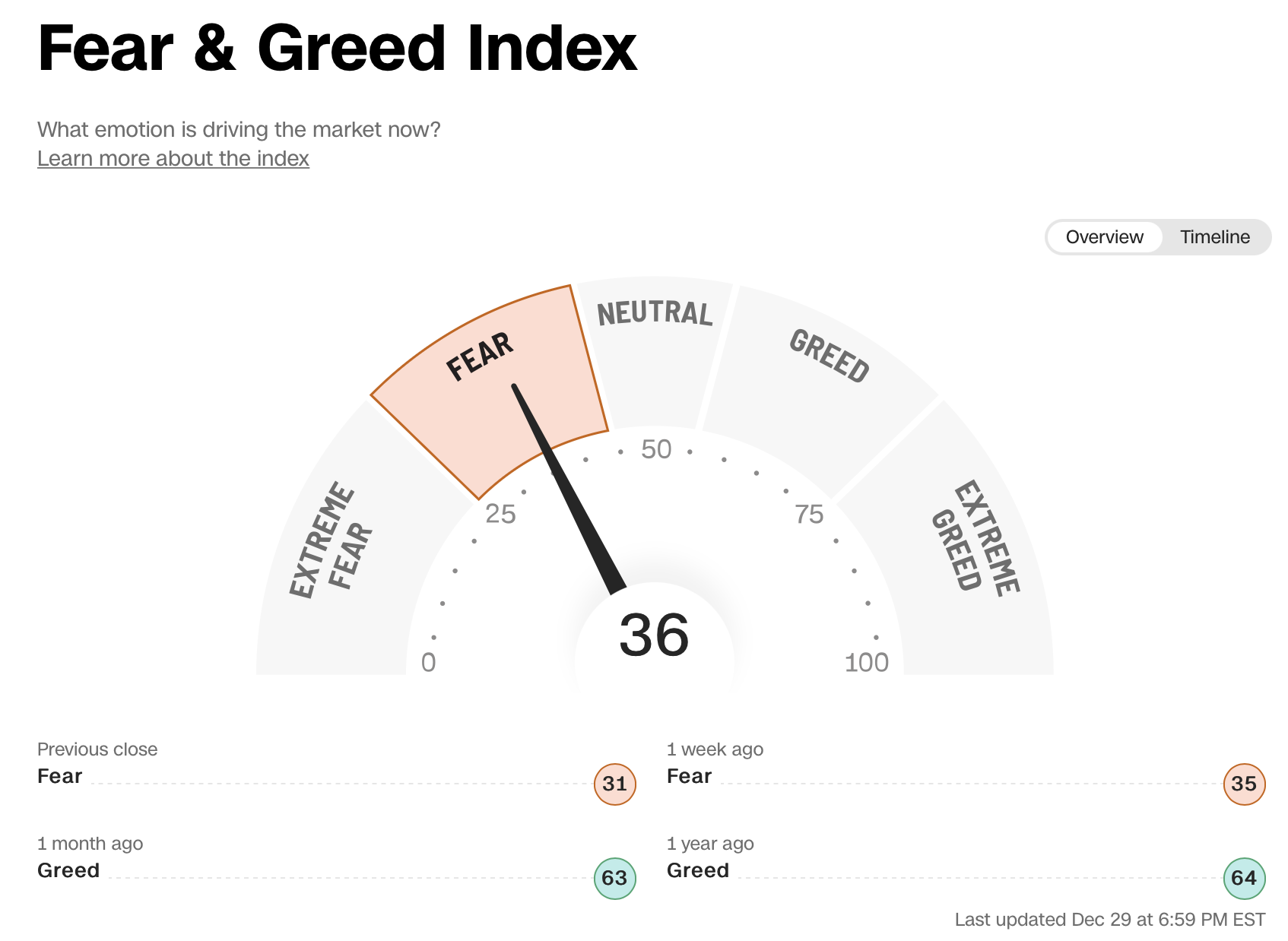Viewport: 1288px width, 941px height.
Task: Click the green 1 year ago badge showing 64
Action: point(1244,879)
